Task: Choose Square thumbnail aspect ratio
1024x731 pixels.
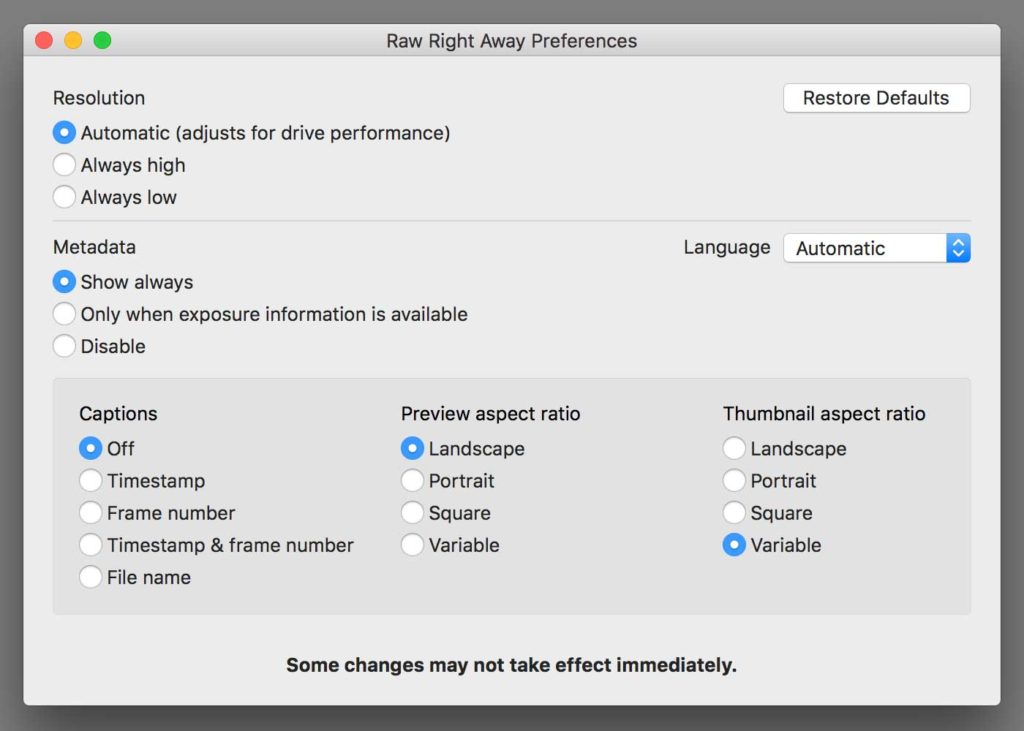Action: [735, 513]
